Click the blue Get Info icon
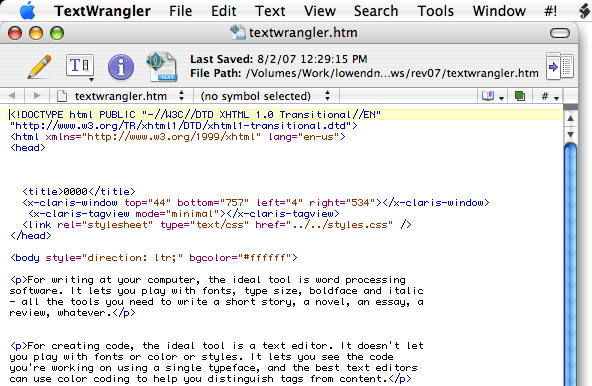592x386 pixels. (x=121, y=67)
